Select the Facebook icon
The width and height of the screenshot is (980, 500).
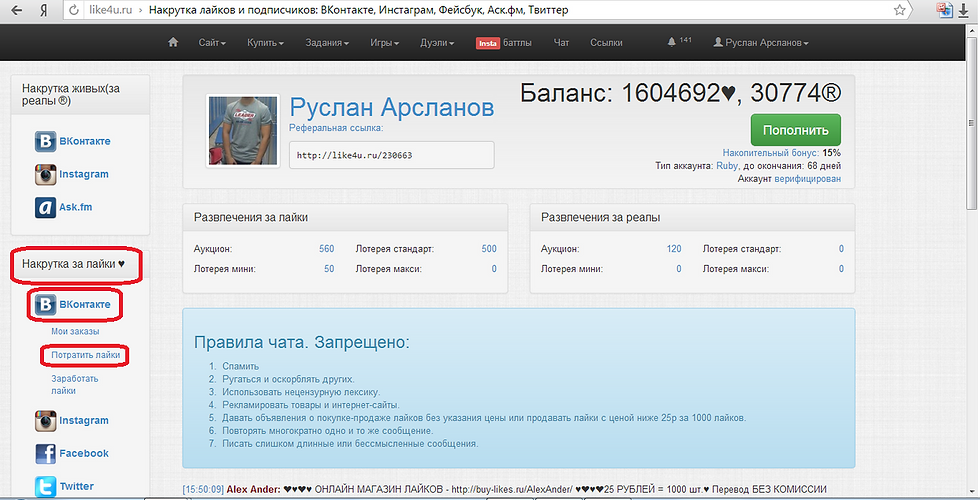pos(45,454)
